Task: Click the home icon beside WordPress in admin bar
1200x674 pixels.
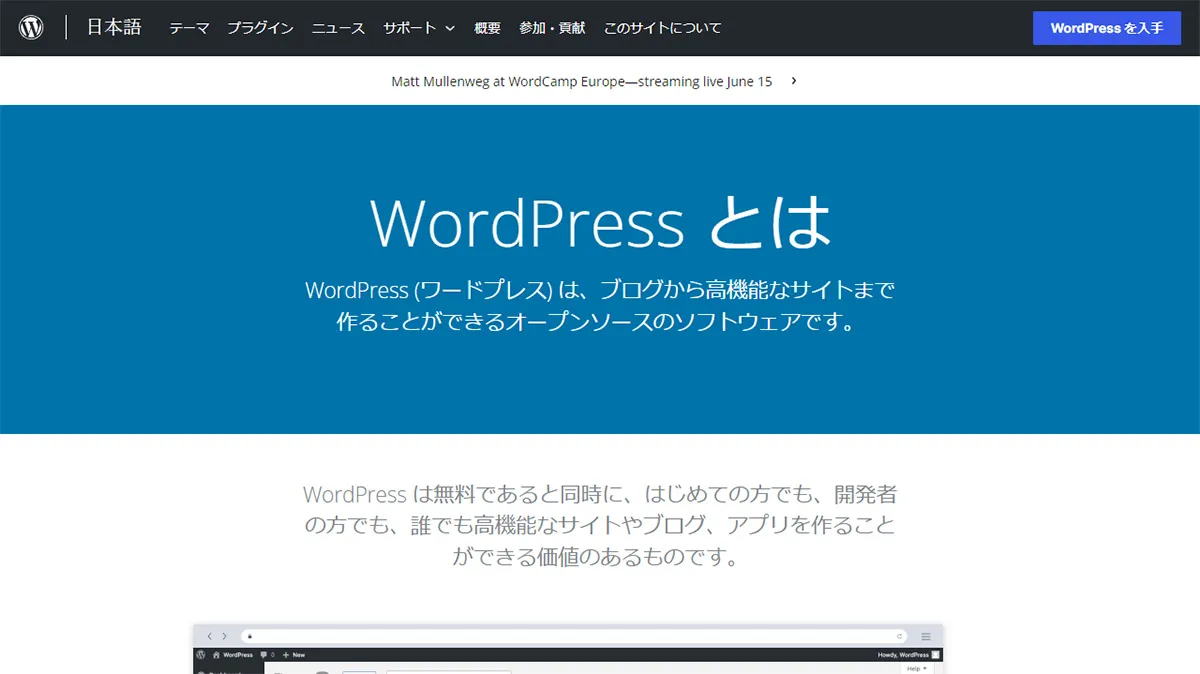Action: pos(217,654)
